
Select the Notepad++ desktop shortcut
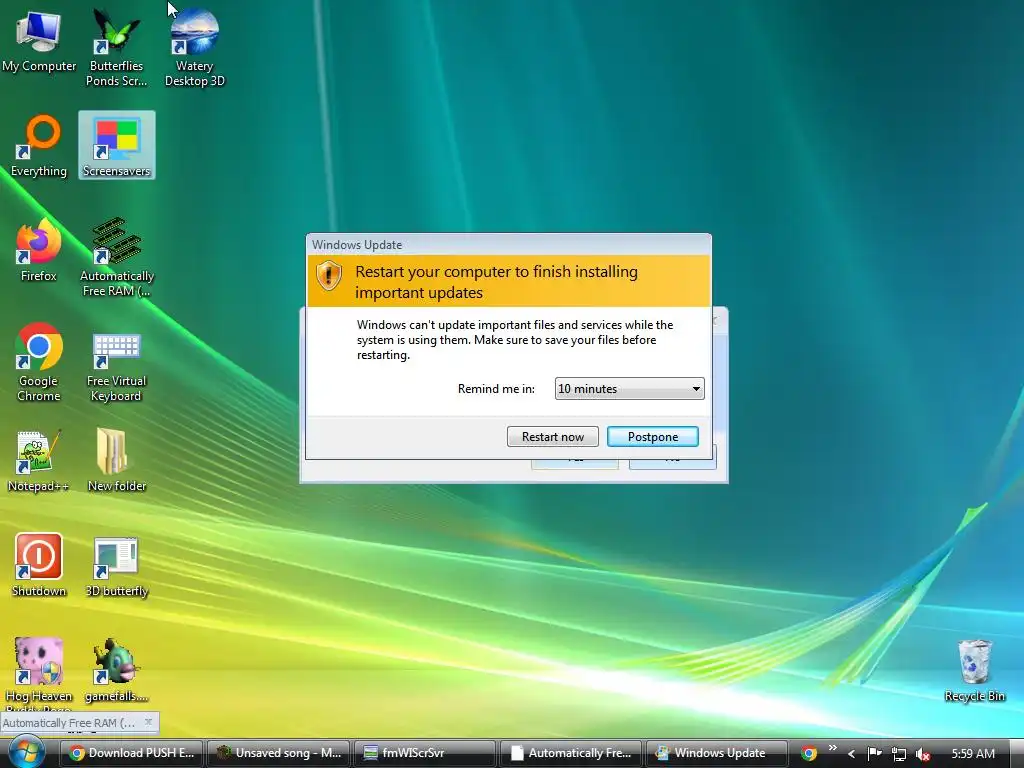pos(39,461)
